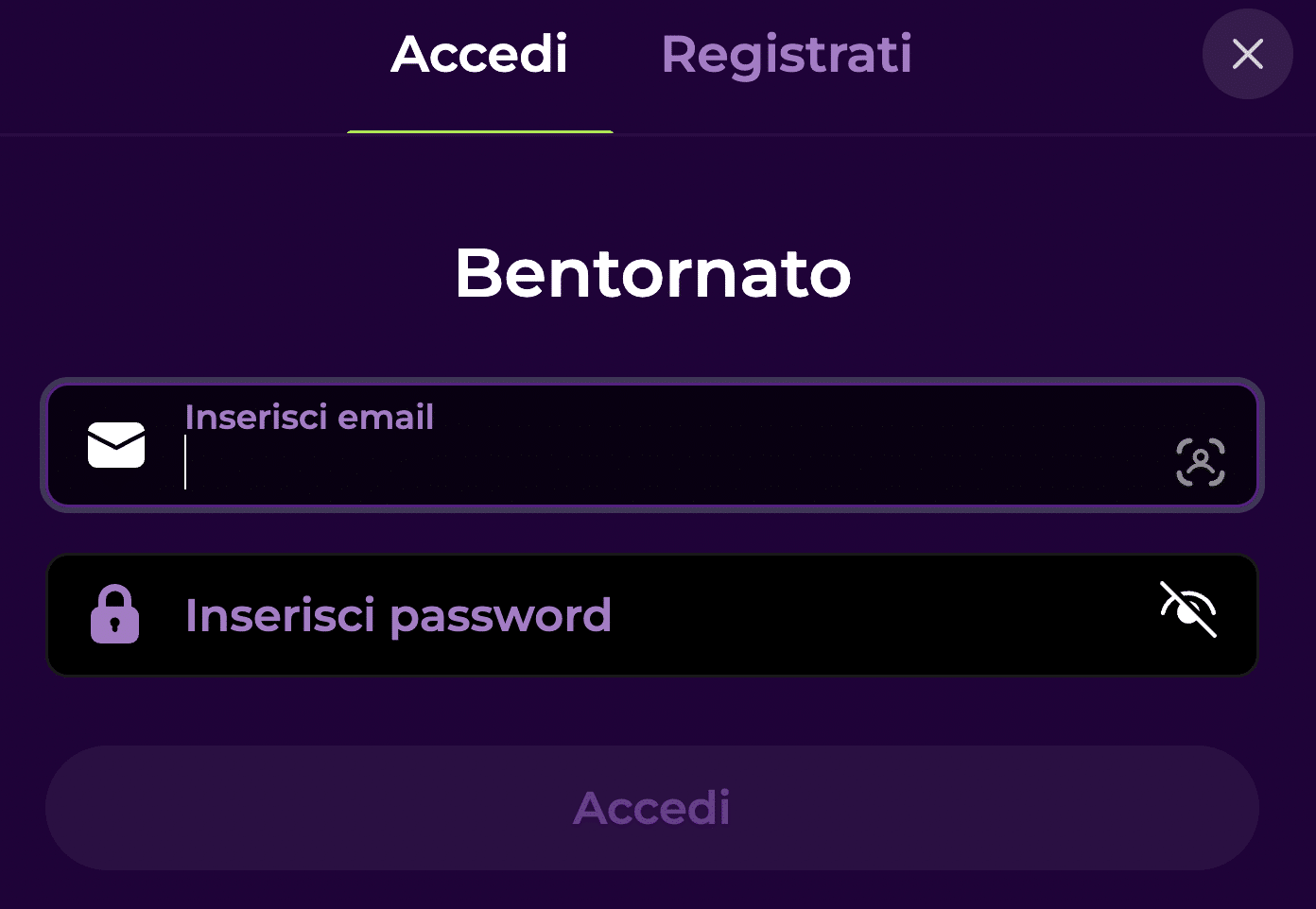Click the envelope icon in email field
This screenshot has width=1316, height=909.
tap(116, 445)
